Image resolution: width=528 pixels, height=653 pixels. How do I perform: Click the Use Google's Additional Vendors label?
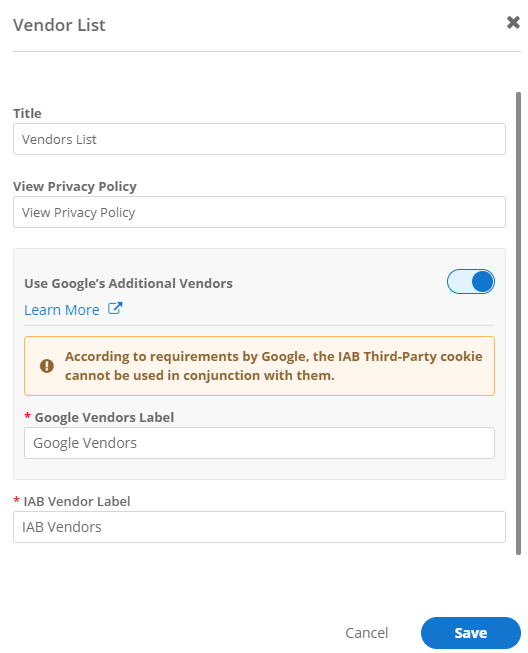tap(128, 283)
